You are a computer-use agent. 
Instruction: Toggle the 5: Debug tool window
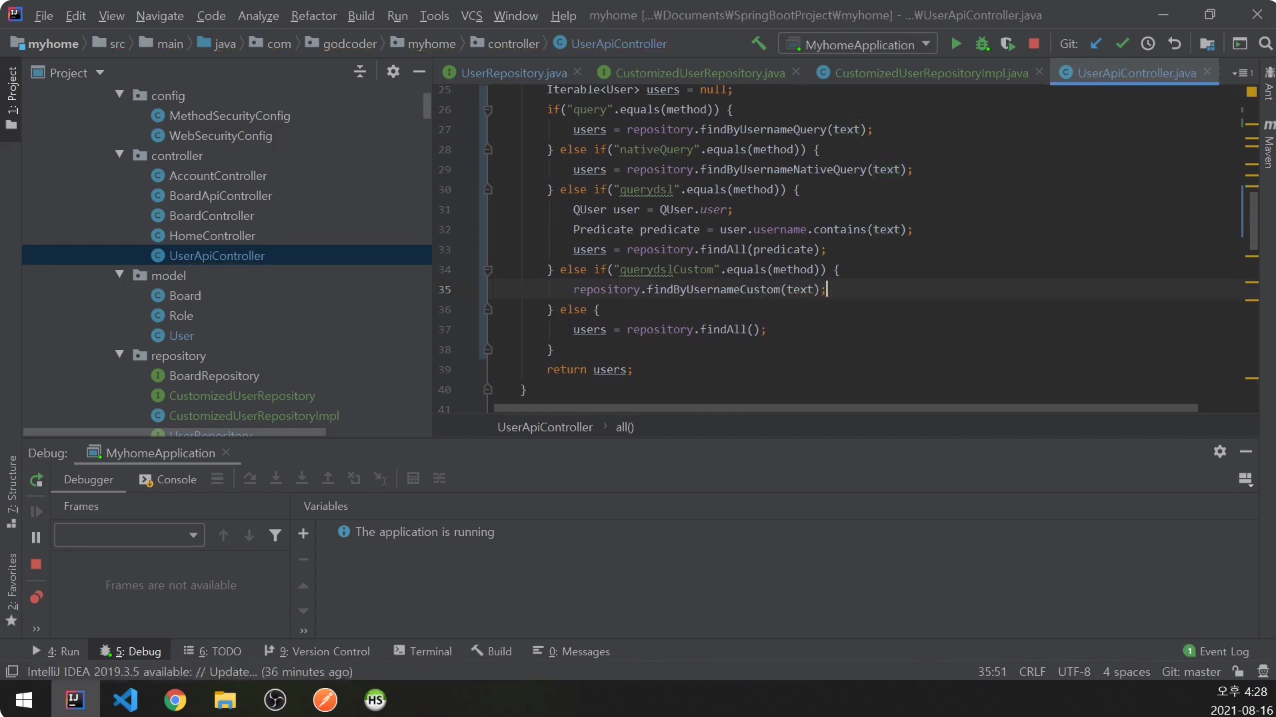coord(130,651)
